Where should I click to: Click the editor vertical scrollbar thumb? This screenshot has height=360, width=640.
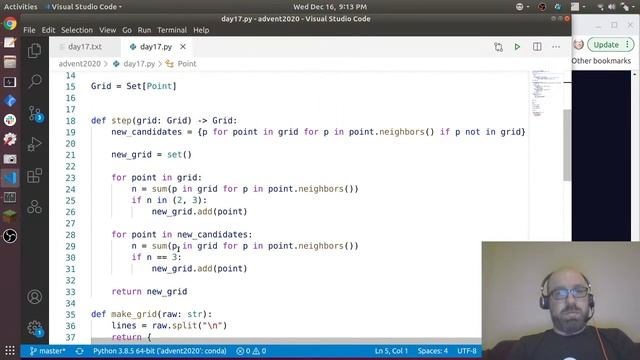pyautogui.click(x=567, y=145)
